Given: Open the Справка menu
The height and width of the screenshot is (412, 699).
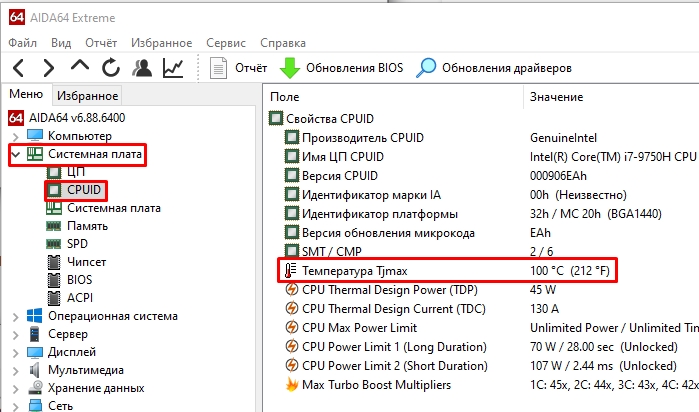Looking at the screenshot, I should click(283, 43).
